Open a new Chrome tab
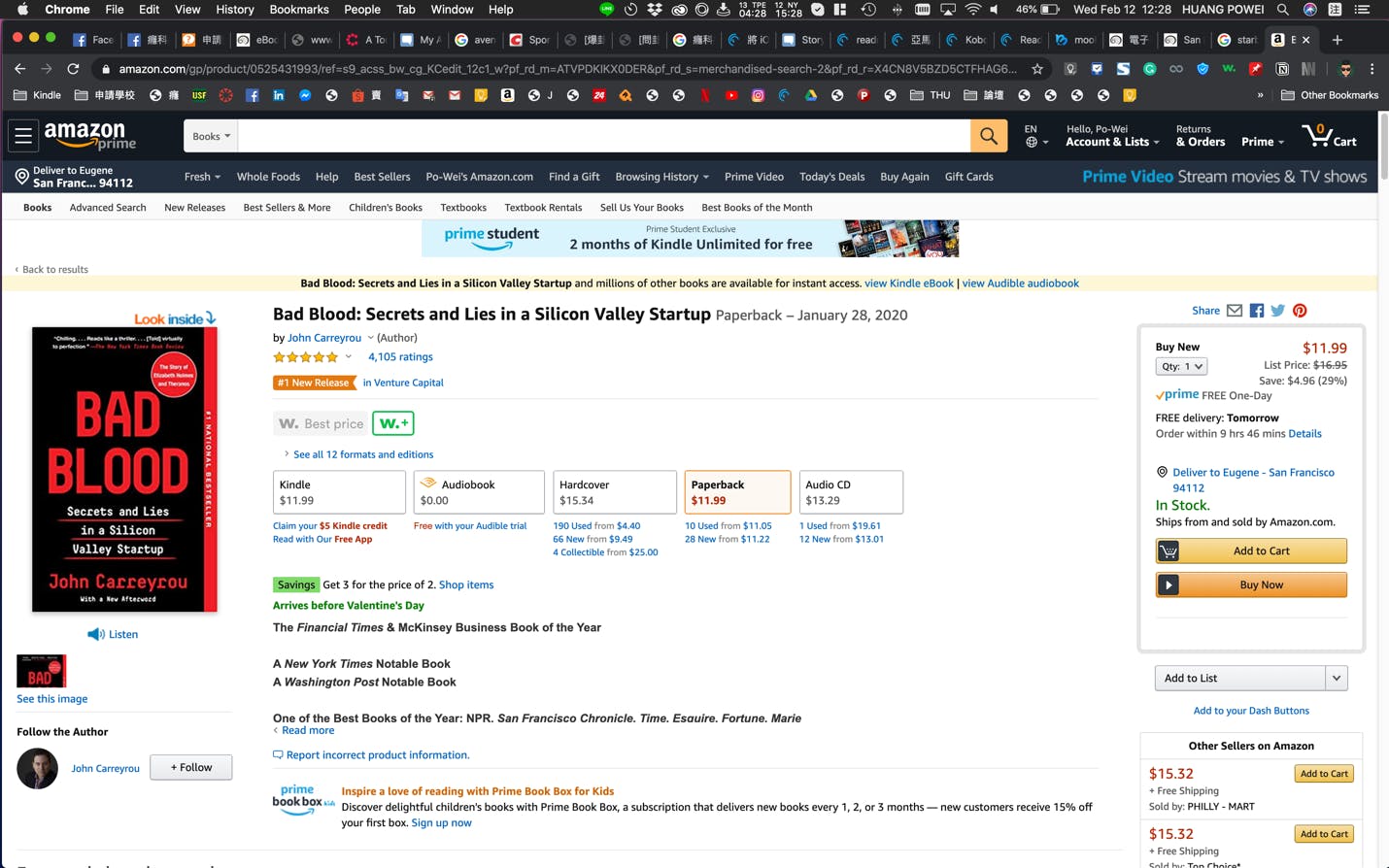 point(1338,40)
